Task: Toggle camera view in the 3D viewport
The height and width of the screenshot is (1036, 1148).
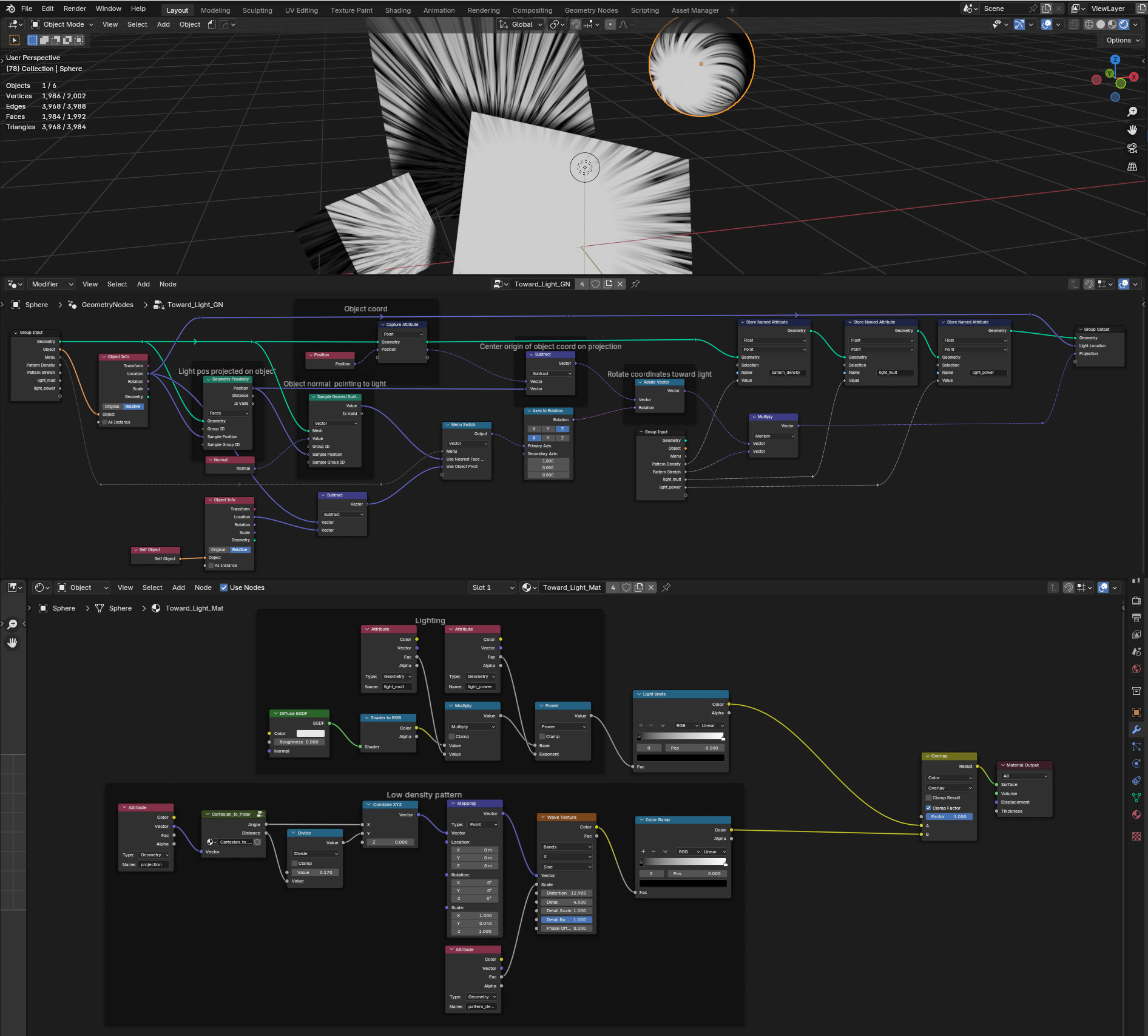Action: tap(1132, 148)
